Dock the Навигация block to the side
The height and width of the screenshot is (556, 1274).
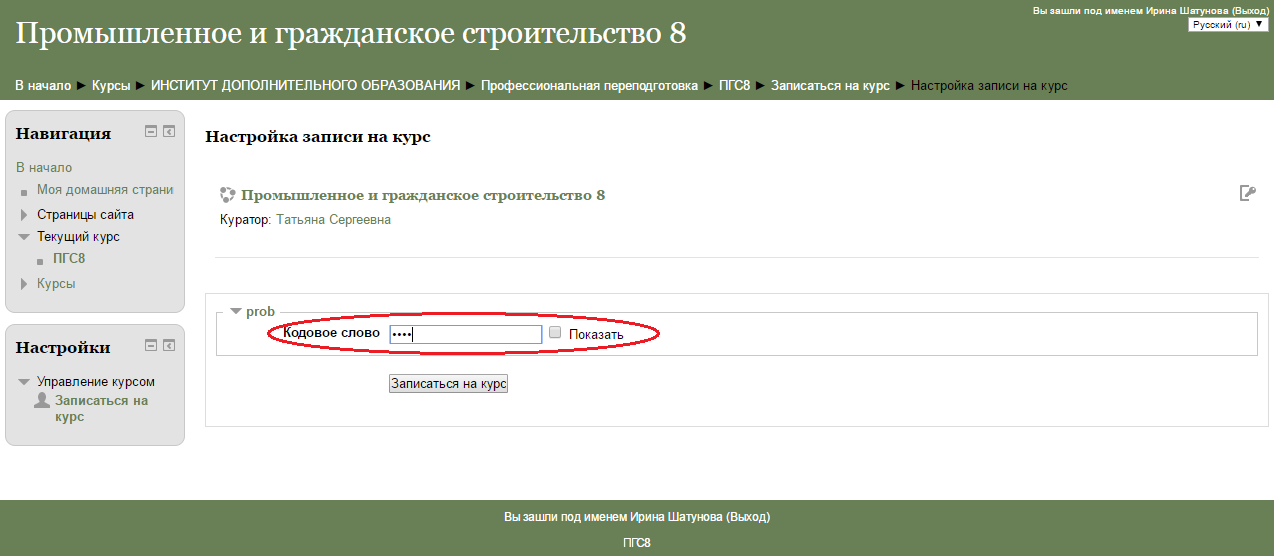[169, 131]
